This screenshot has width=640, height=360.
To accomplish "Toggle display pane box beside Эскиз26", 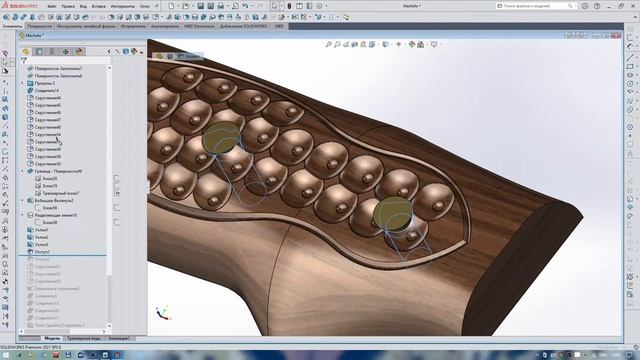I will point(117,178).
